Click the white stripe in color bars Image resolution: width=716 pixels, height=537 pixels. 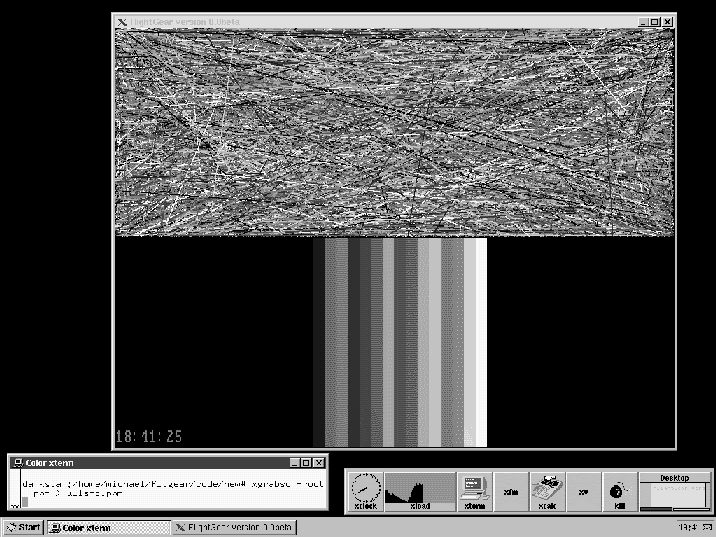(x=480, y=340)
